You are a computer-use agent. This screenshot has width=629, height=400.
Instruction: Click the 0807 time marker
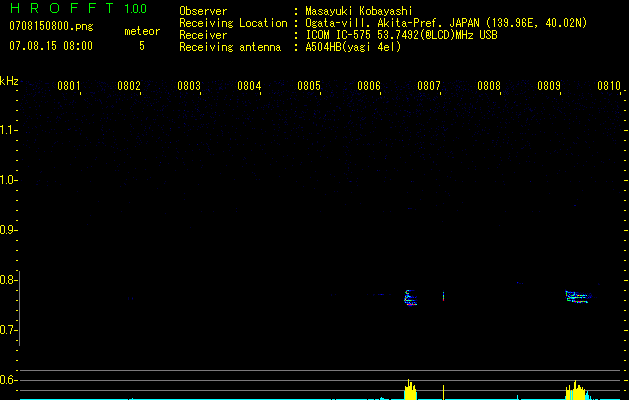click(428, 86)
